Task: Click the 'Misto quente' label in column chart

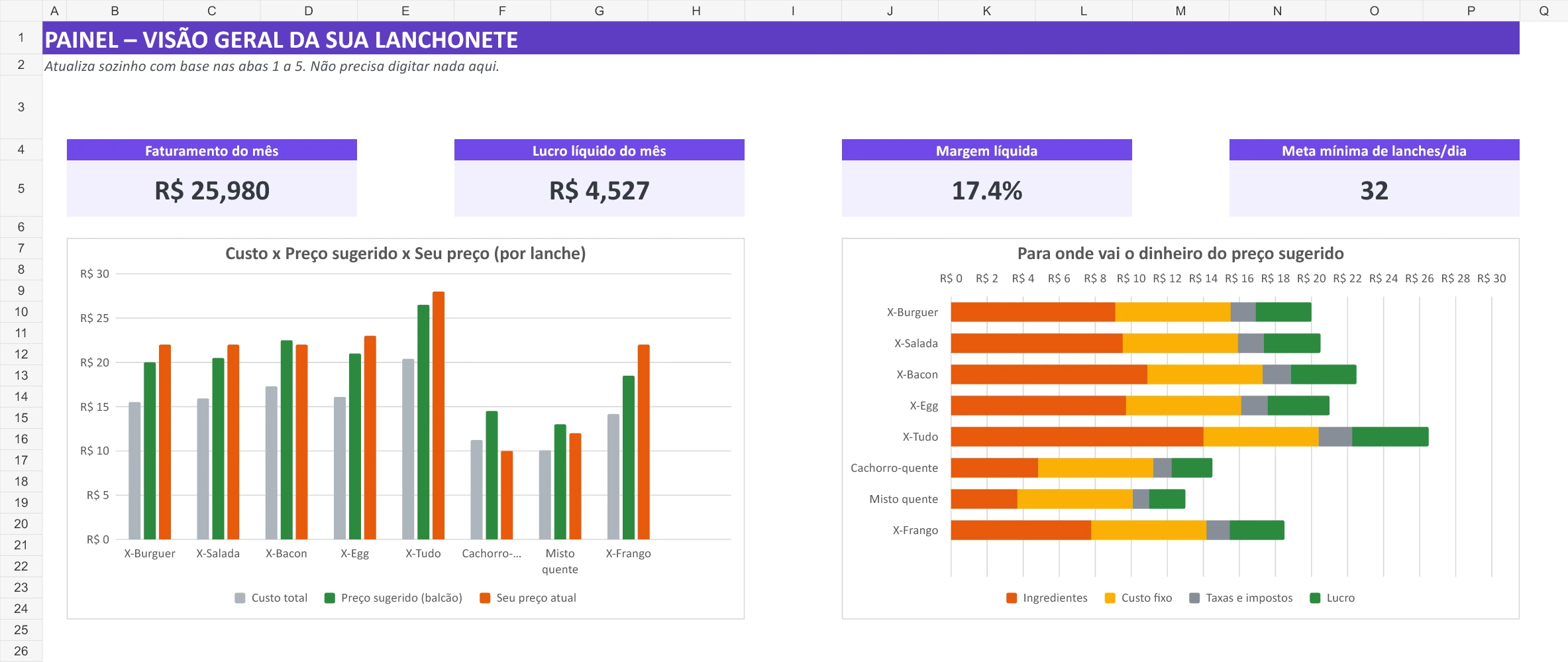Action: pyautogui.click(x=560, y=561)
